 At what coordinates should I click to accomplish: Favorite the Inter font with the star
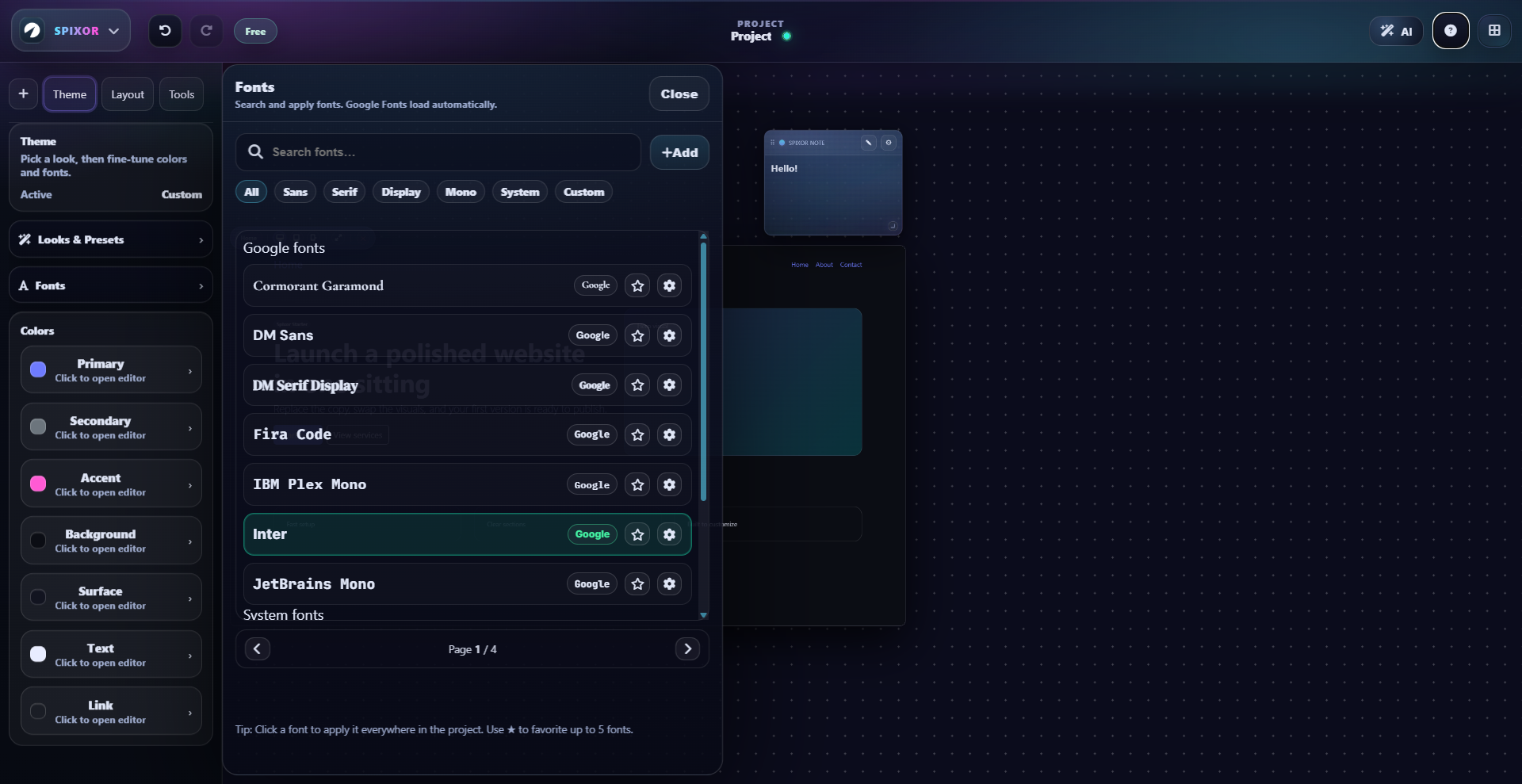coord(637,534)
